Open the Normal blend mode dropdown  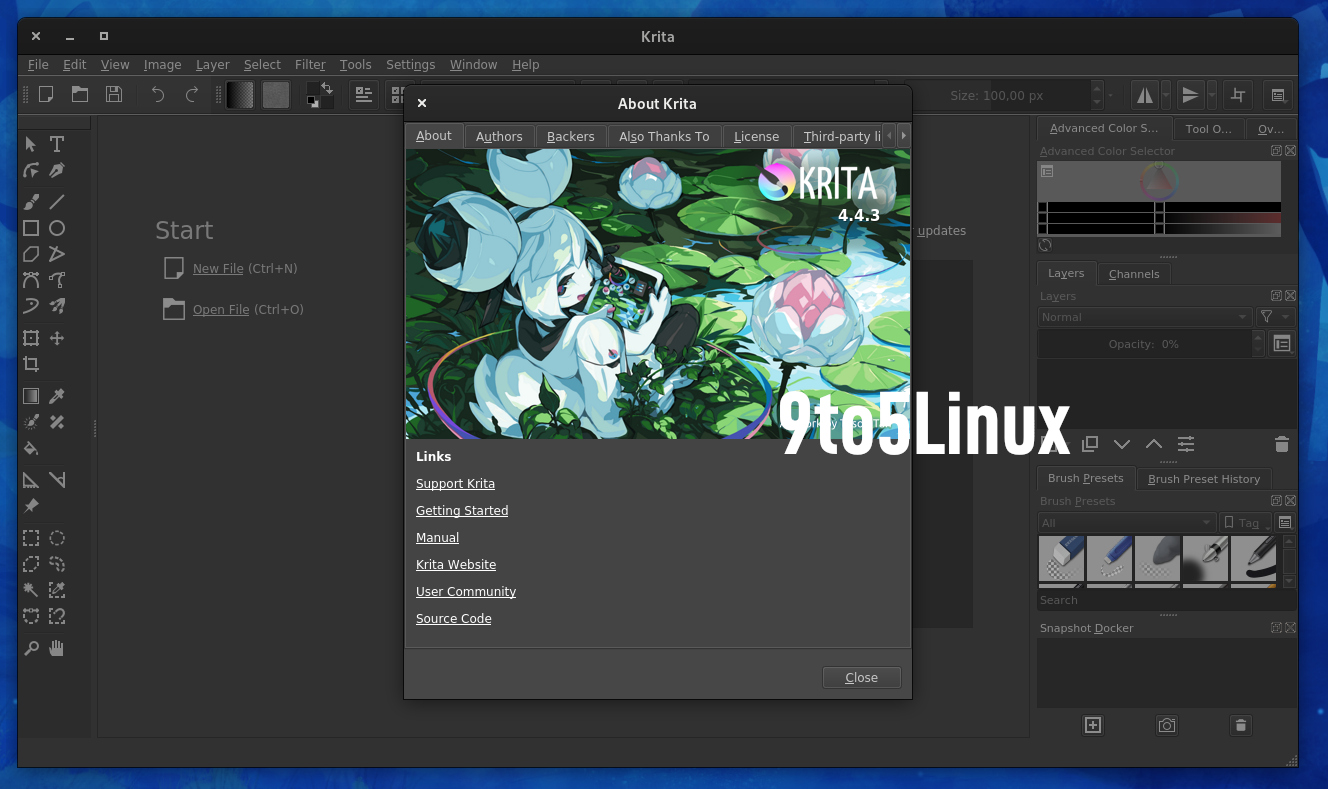(x=1144, y=316)
